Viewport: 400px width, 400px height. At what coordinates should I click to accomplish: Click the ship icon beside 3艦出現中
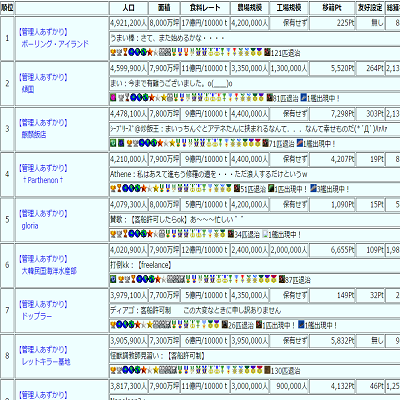(313, 189)
